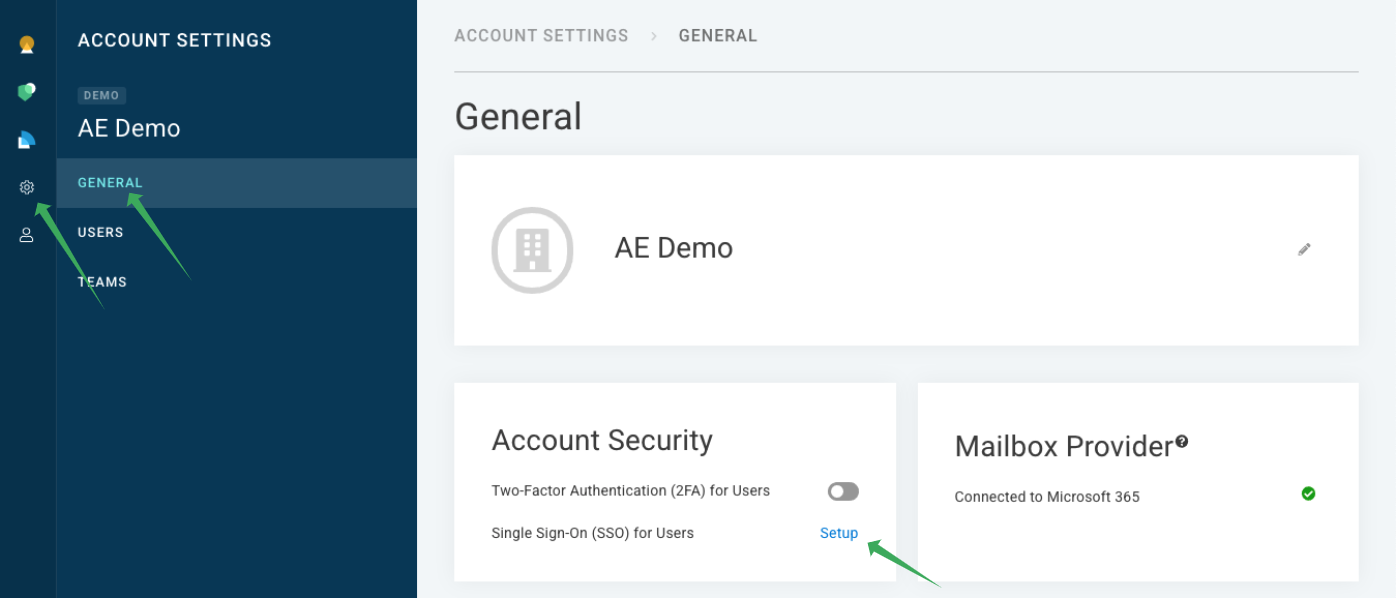
Task: Open the blue pie-chart product icon
Action: [27, 140]
